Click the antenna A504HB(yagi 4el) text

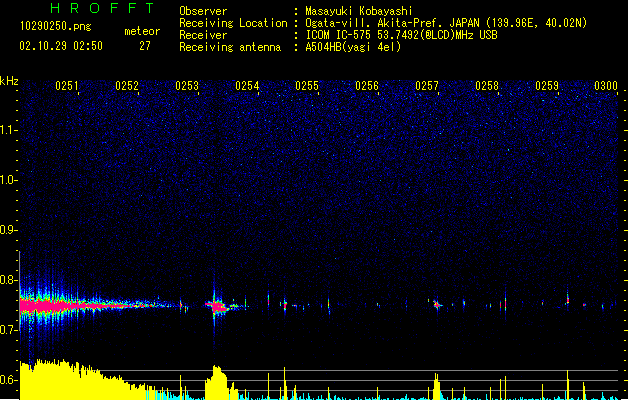[x=353, y=47]
